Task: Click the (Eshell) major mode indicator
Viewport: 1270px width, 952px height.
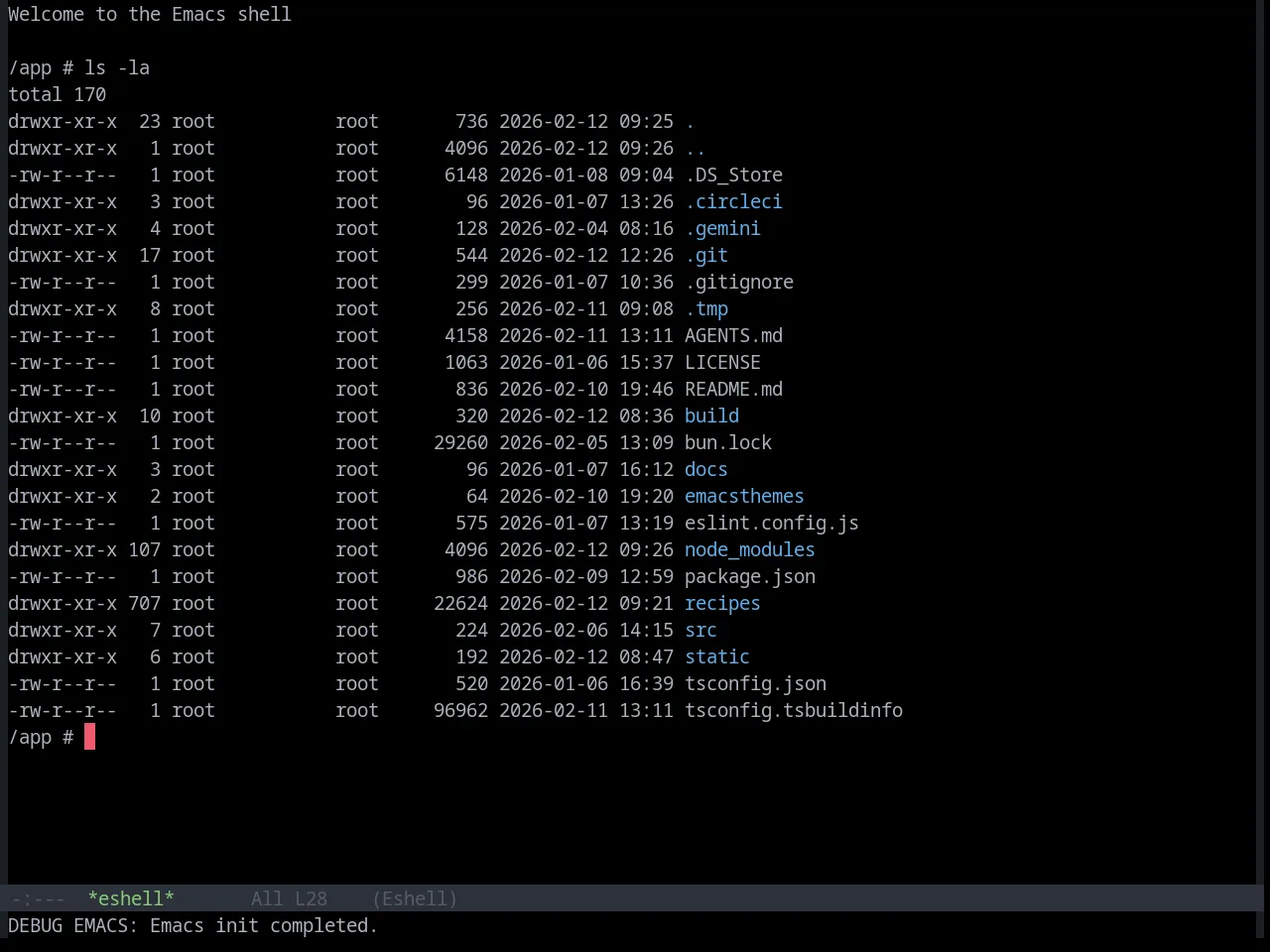Action: pyautogui.click(x=415, y=898)
